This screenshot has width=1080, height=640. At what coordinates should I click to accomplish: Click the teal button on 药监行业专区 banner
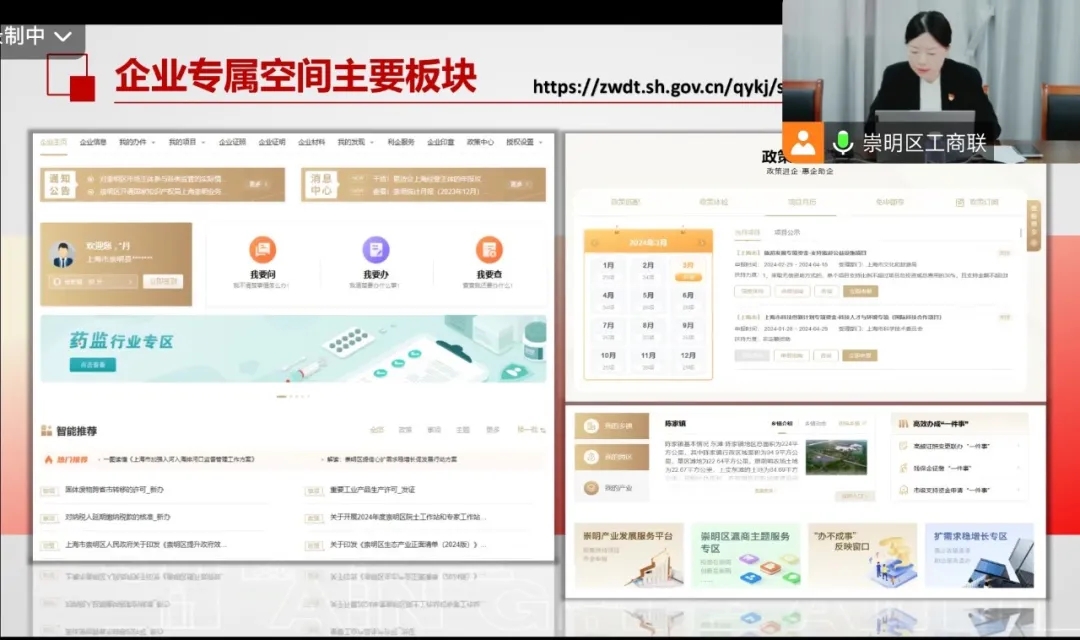92,365
